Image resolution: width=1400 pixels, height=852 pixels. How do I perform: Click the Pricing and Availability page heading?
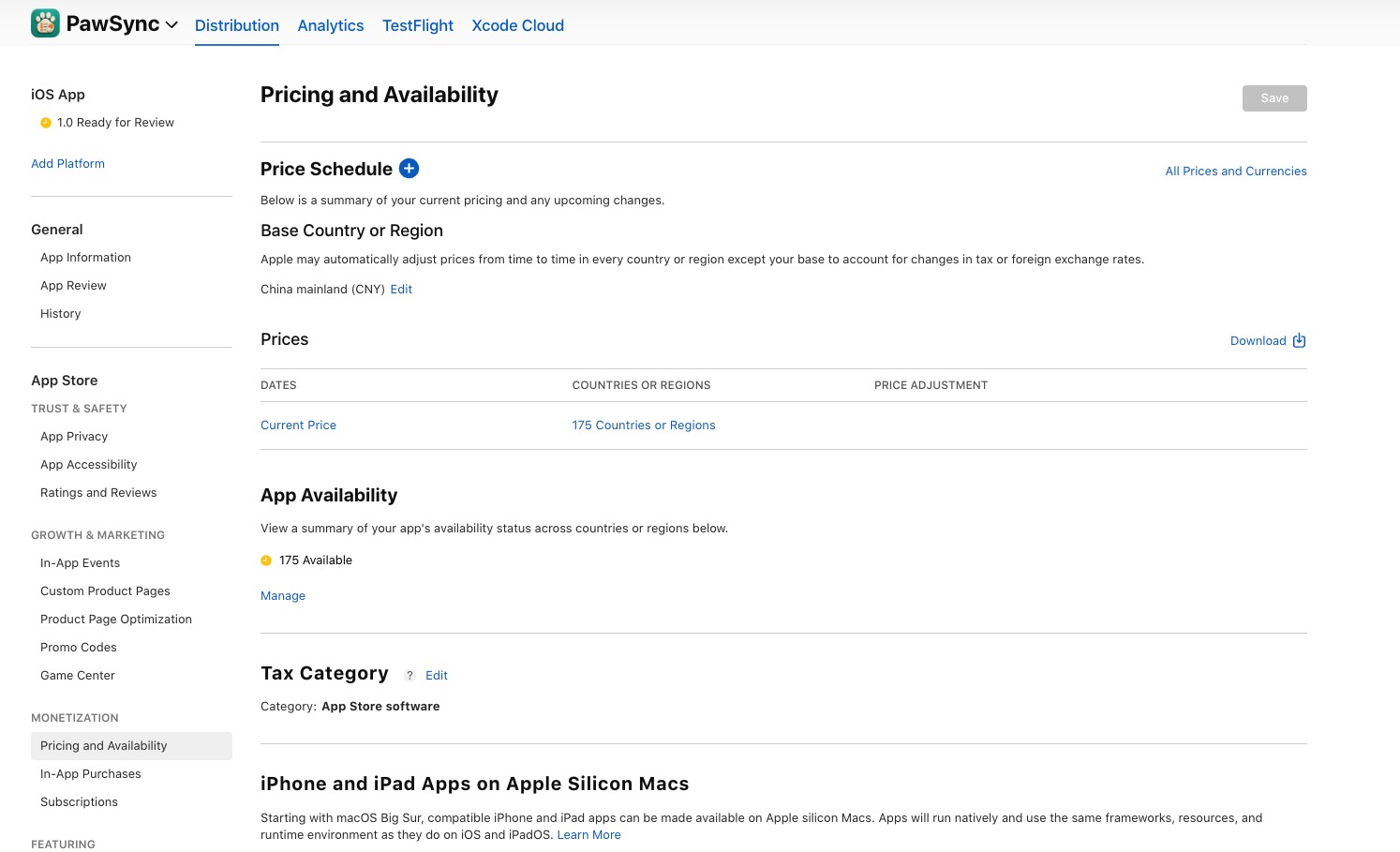click(x=380, y=95)
